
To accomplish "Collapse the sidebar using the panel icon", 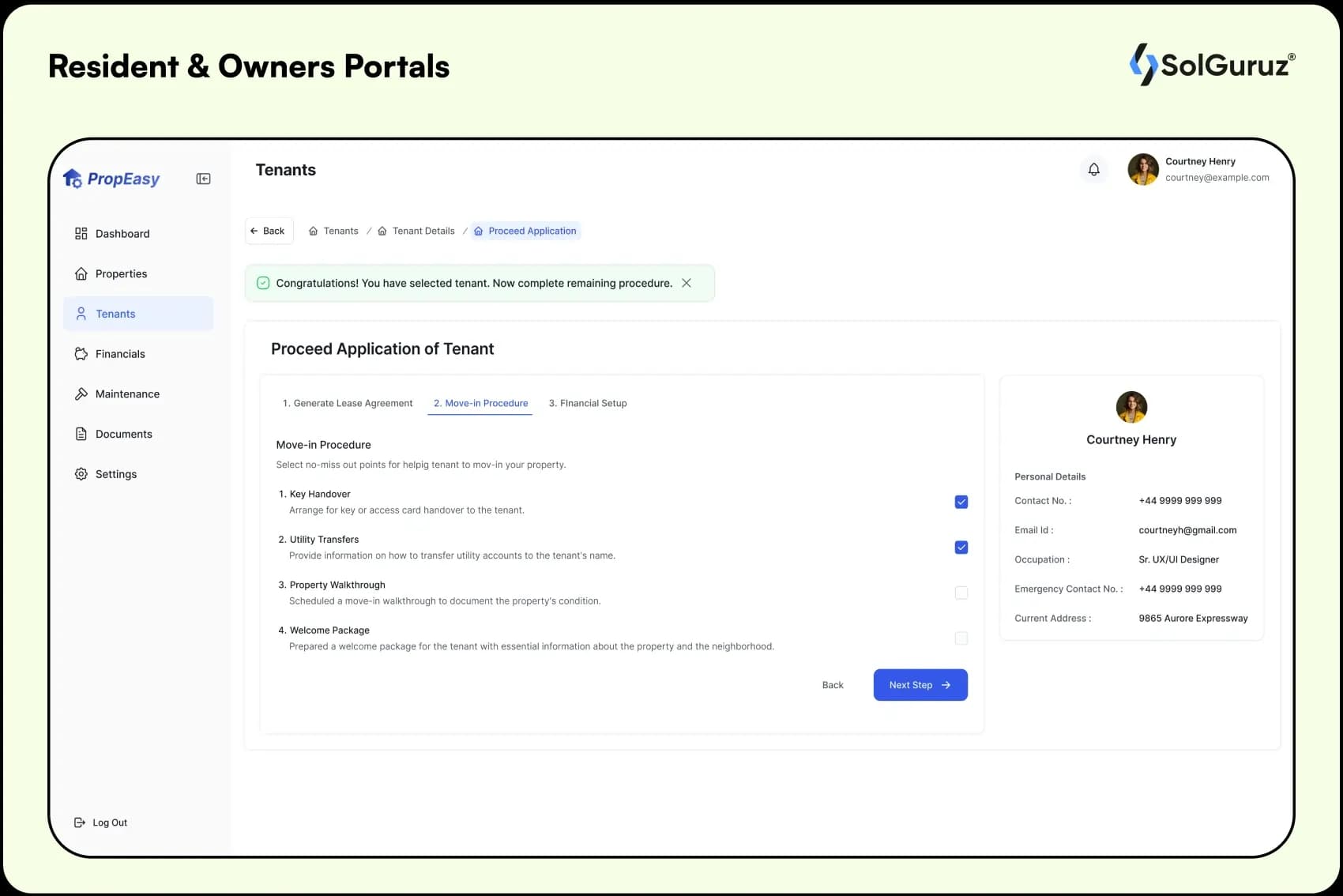I will click(203, 179).
